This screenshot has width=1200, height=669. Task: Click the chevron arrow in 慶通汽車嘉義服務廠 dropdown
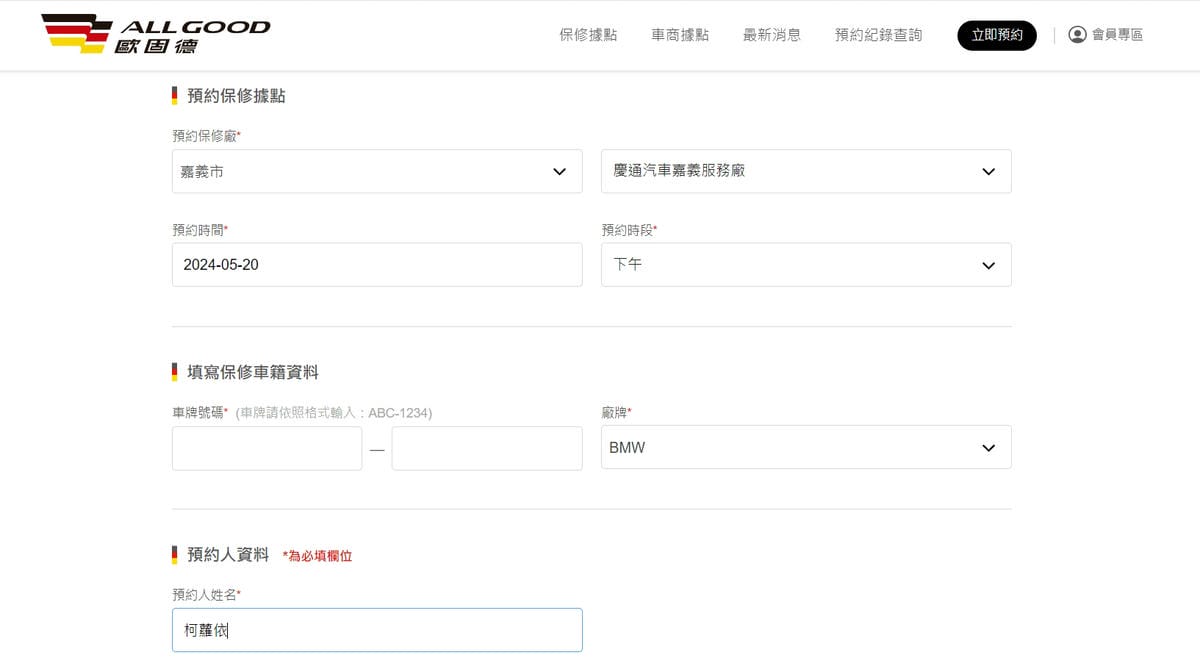tap(988, 172)
